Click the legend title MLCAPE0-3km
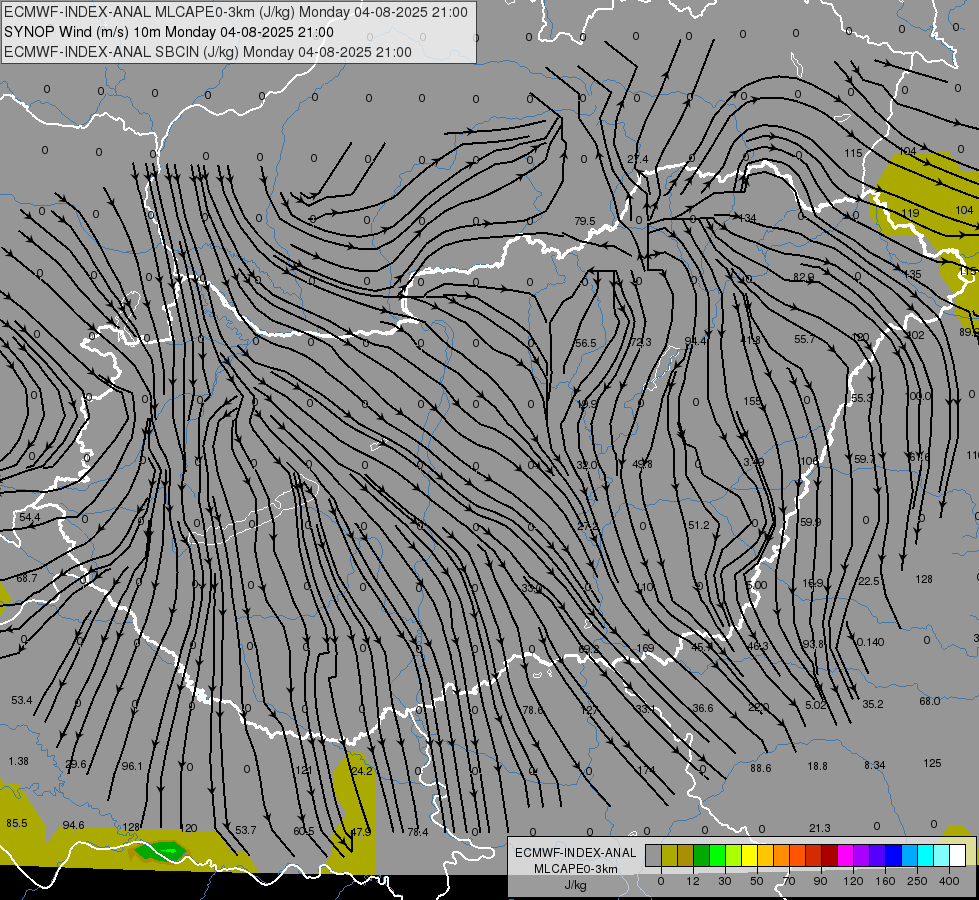Image resolution: width=979 pixels, height=900 pixels. 575,869
